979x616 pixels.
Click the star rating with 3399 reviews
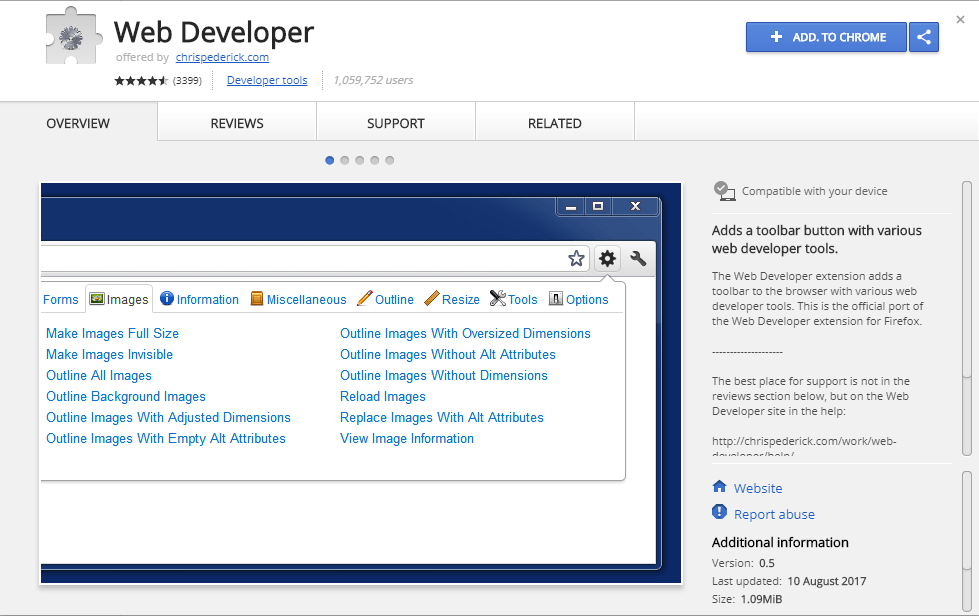[141, 80]
